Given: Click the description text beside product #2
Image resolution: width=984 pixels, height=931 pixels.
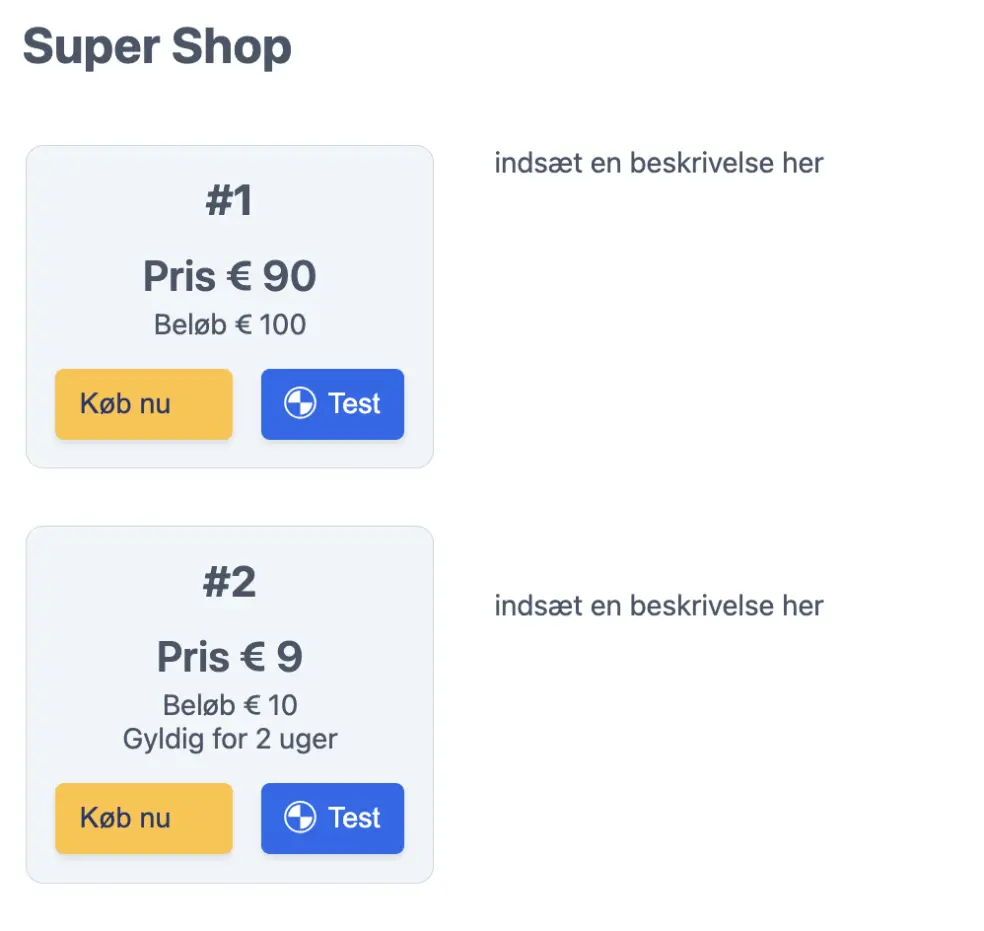Looking at the screenshot, I should [x=658, y=605].
